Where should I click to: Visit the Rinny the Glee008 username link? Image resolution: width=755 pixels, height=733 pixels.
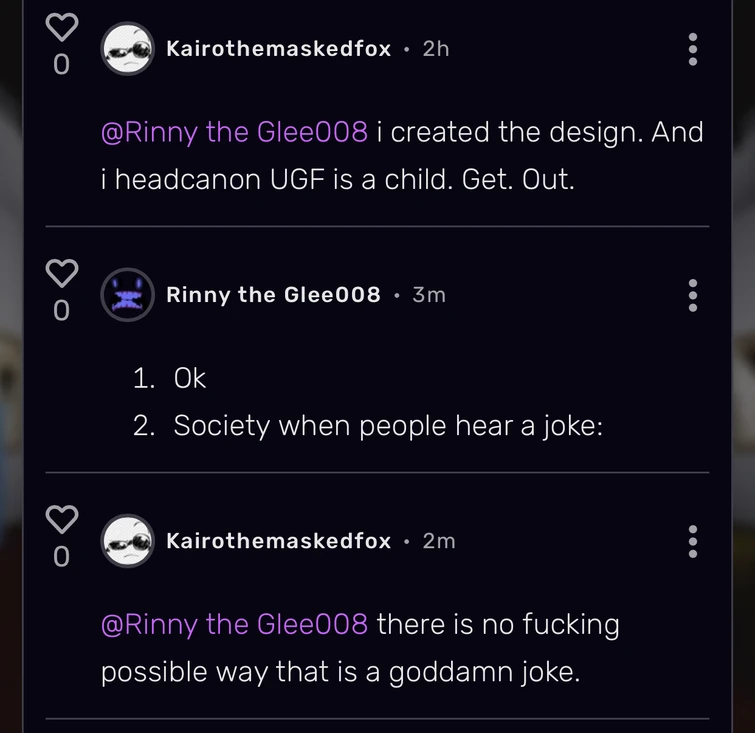coord(273,295)
